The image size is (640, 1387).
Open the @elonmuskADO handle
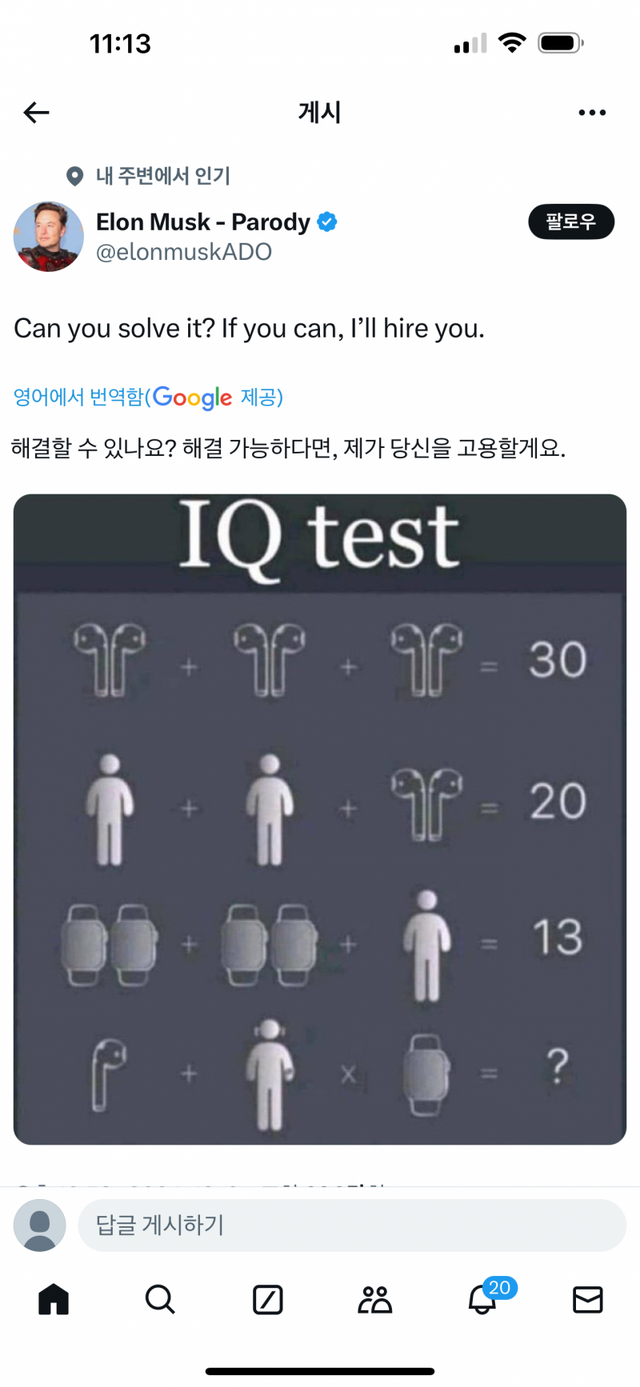pyautogui.click(x=183, y=252)
